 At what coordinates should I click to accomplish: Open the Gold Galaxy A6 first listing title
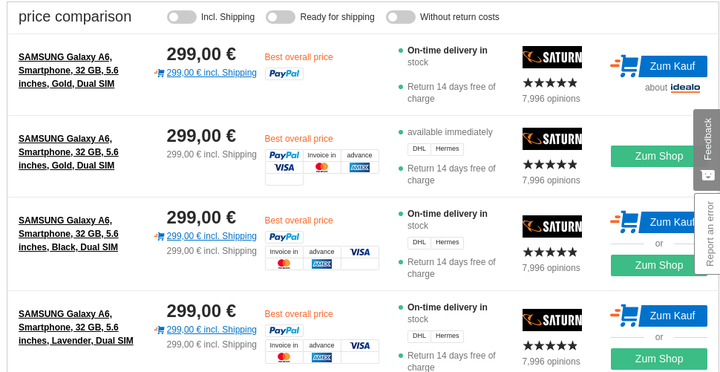[68, 70]
